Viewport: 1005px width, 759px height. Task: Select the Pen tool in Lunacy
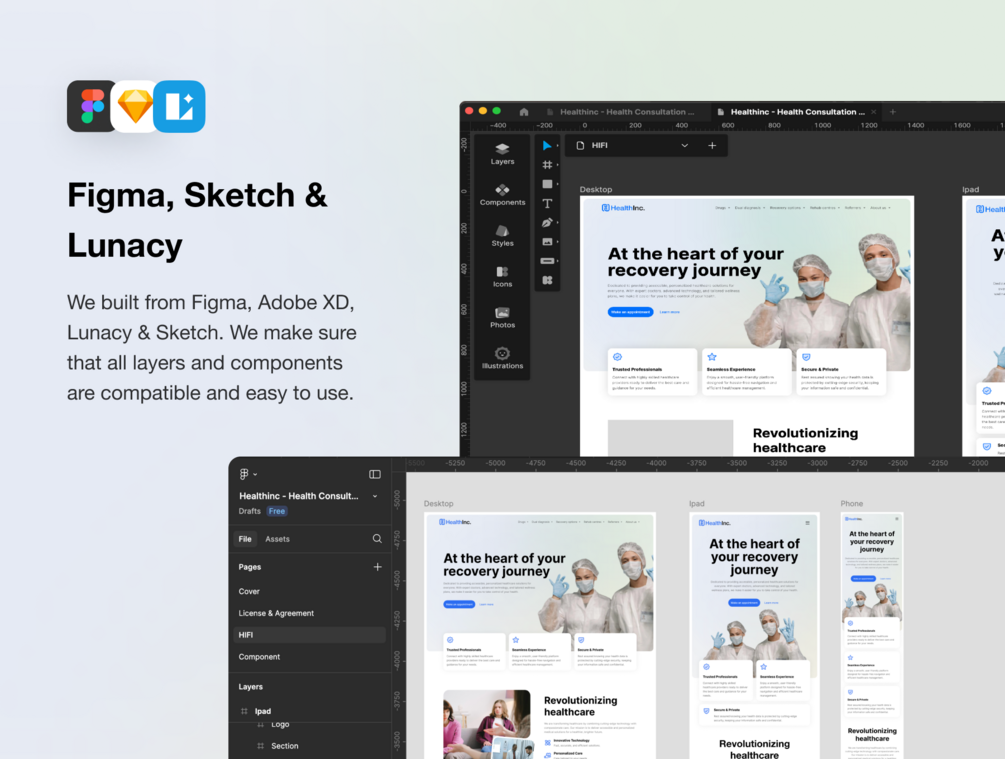547,222
